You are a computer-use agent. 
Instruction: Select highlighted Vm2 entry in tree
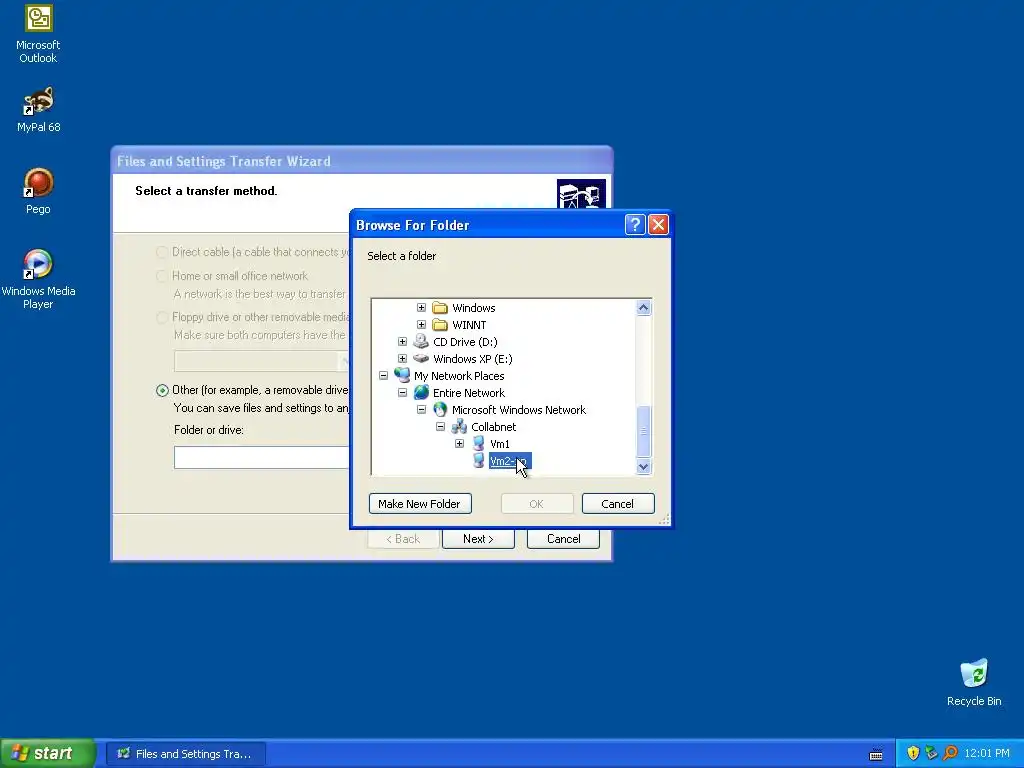[x=510, y=460]
